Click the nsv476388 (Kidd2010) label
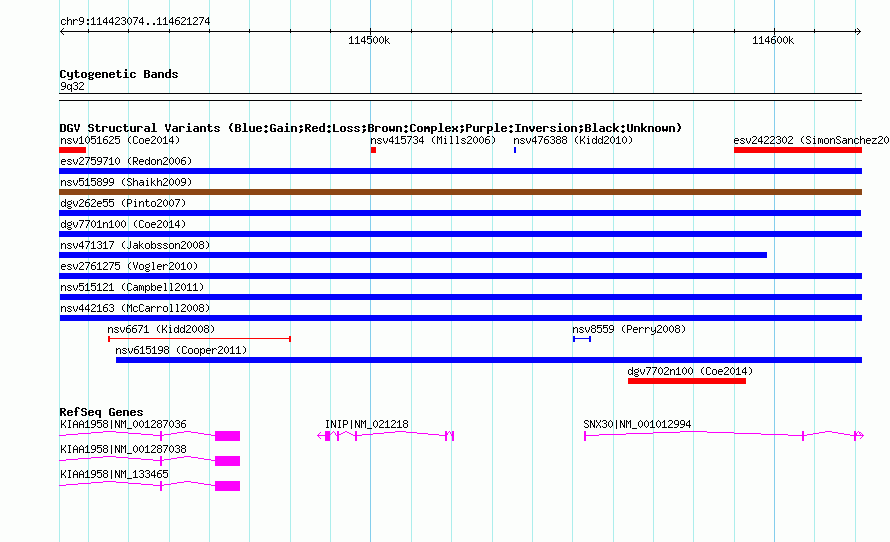Viewport: 890px width, 542px height. click(x=573, y=140)
